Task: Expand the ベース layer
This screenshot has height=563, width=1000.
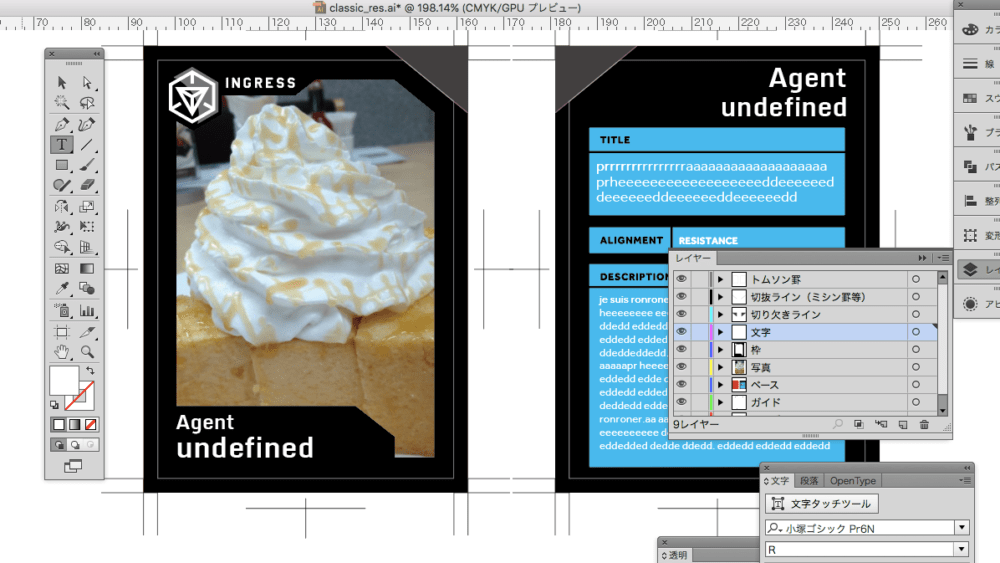Action: pos(720,384)
